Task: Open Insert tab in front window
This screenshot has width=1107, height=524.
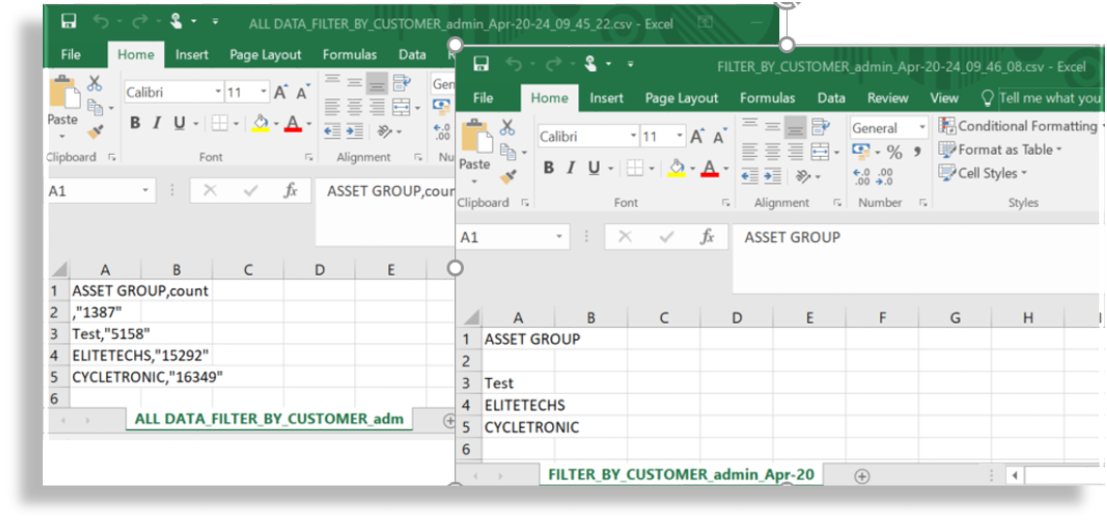Action: pyautogui.click(x=606, y=98)
